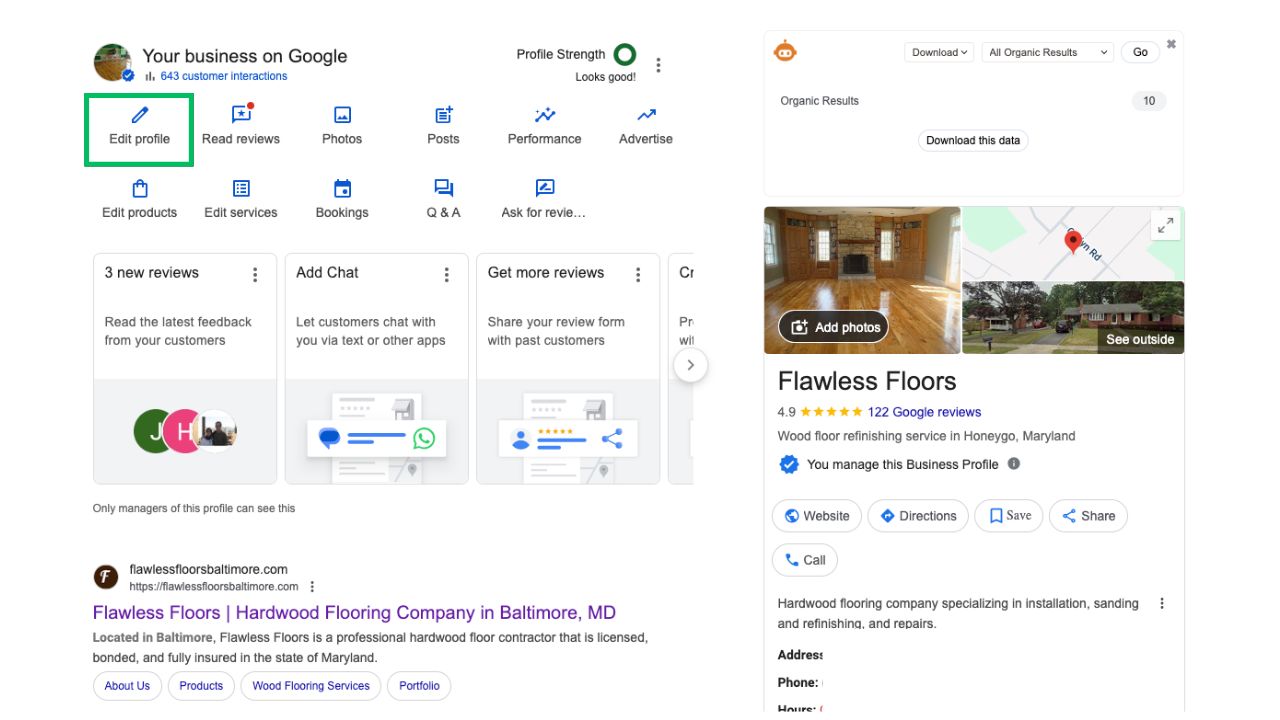This screenshot has width=1280, height=720.
Task: Click the 122 Google reviews link
Action: point(926,411)
